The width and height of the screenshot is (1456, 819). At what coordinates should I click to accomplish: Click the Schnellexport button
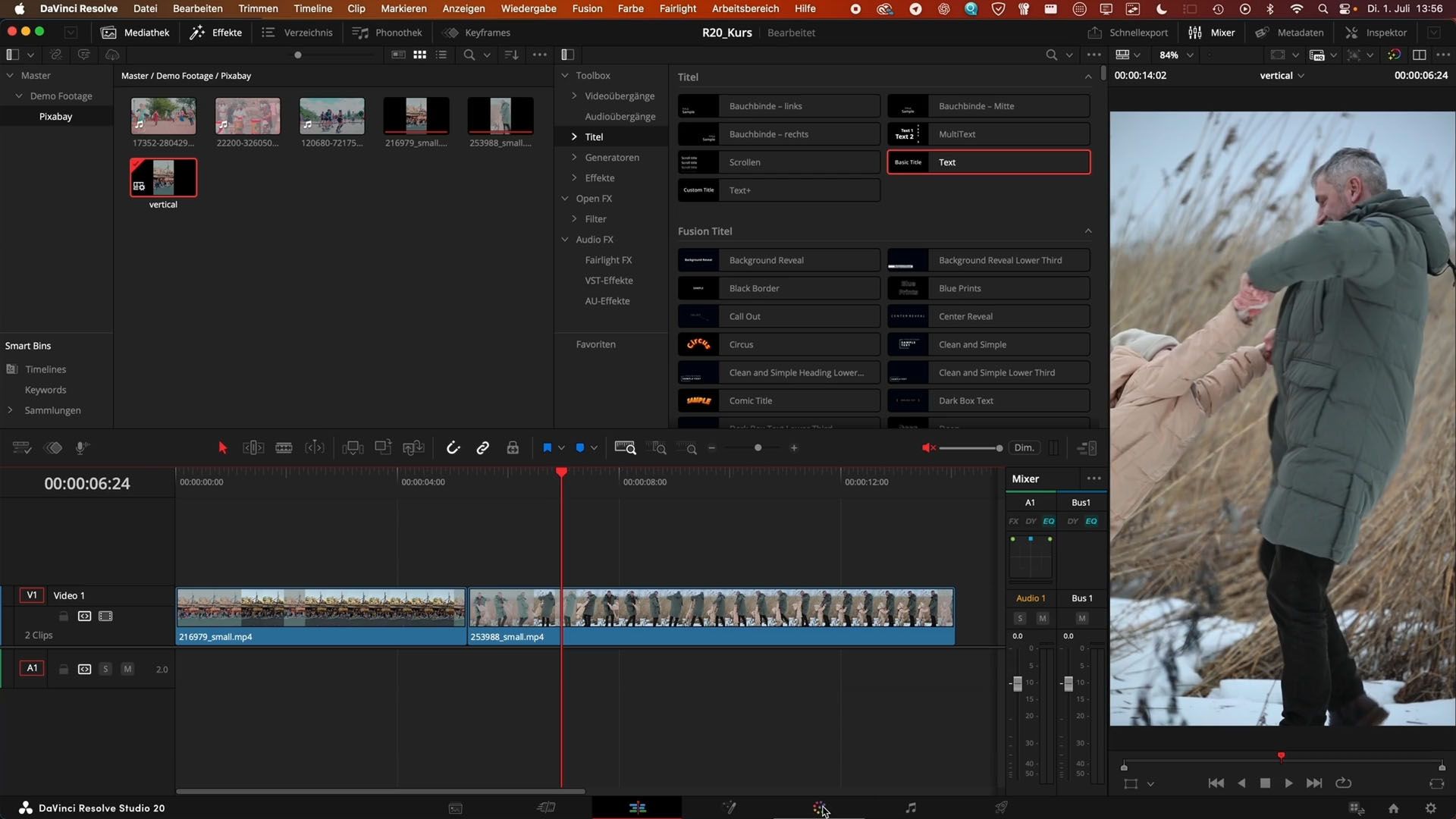point(1128,33)
